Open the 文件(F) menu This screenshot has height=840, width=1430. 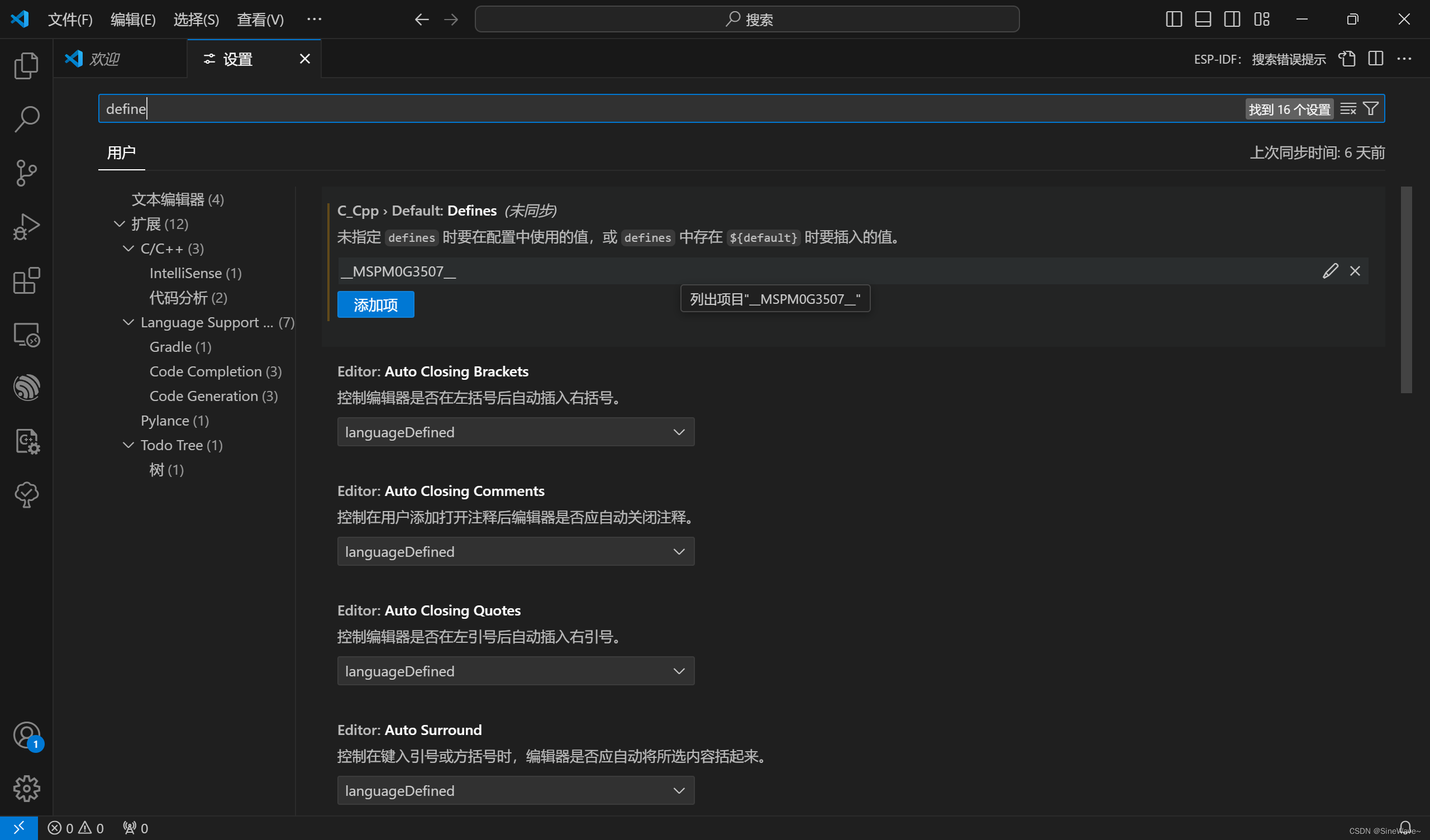pos(70,20)
